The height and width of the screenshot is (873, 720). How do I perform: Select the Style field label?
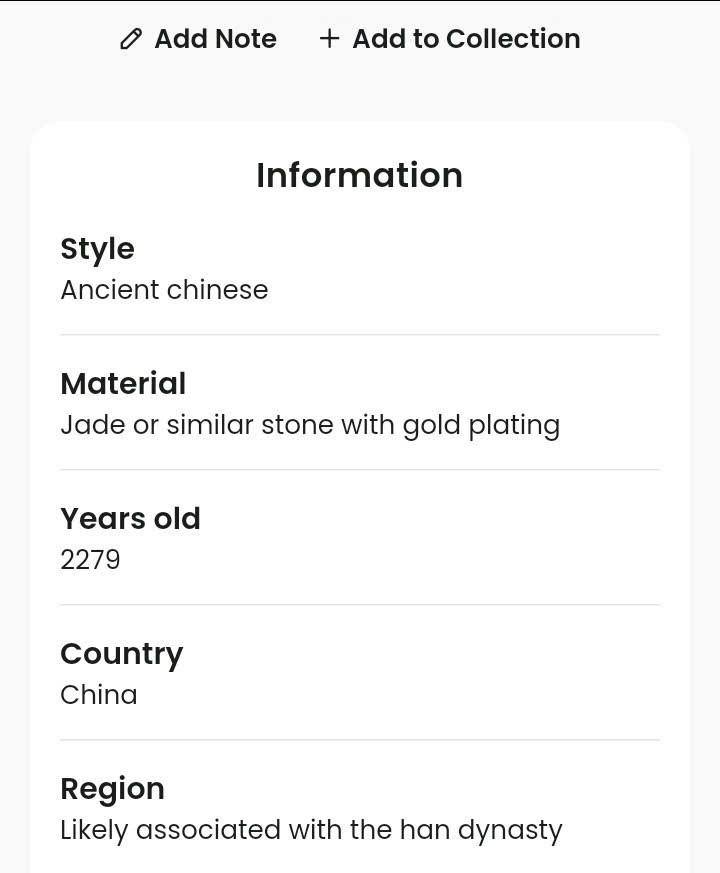pos(97,249)
